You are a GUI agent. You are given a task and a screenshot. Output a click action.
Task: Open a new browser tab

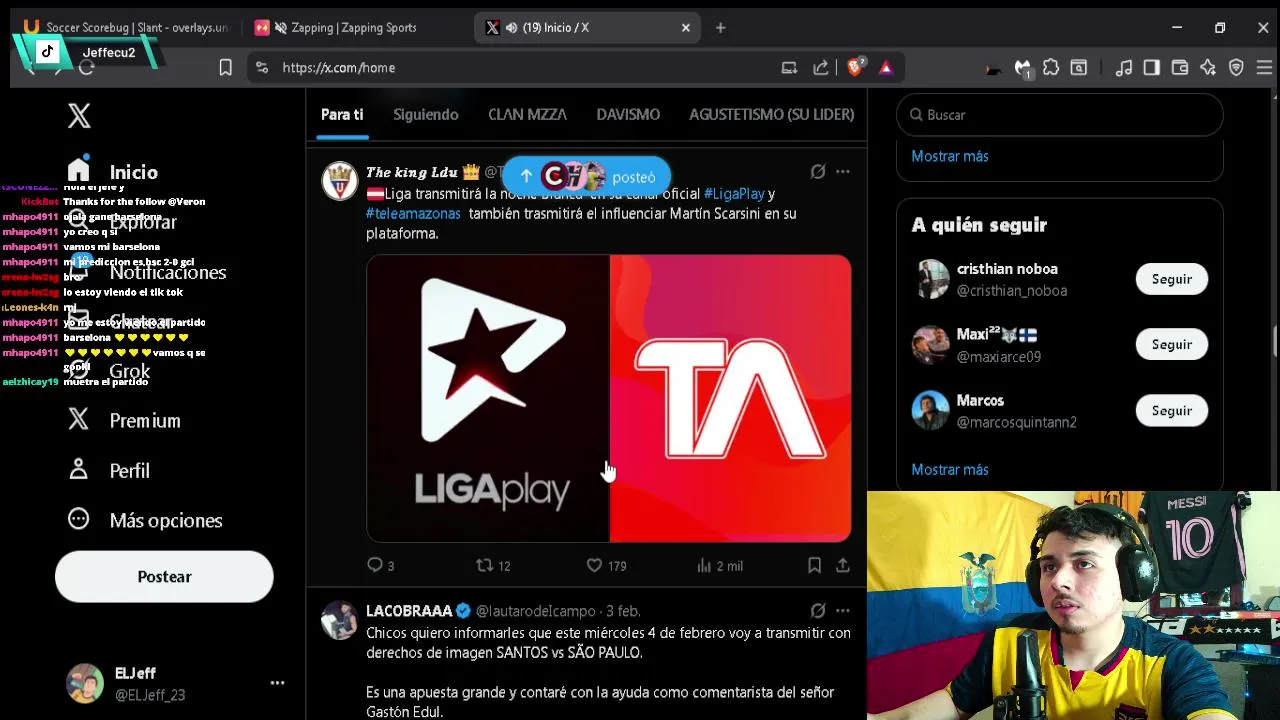coord(720,28)
